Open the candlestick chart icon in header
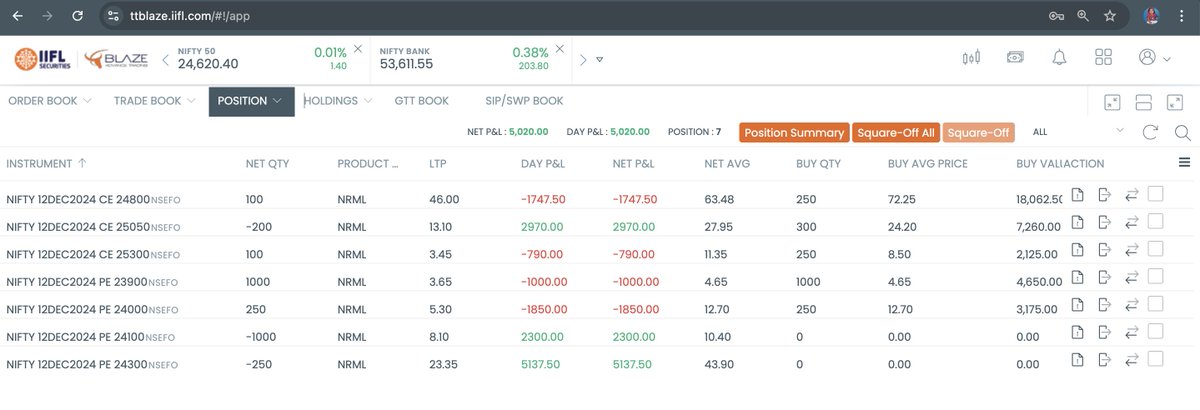Screen dimensions: 1200x410 [x=970, y=58]
